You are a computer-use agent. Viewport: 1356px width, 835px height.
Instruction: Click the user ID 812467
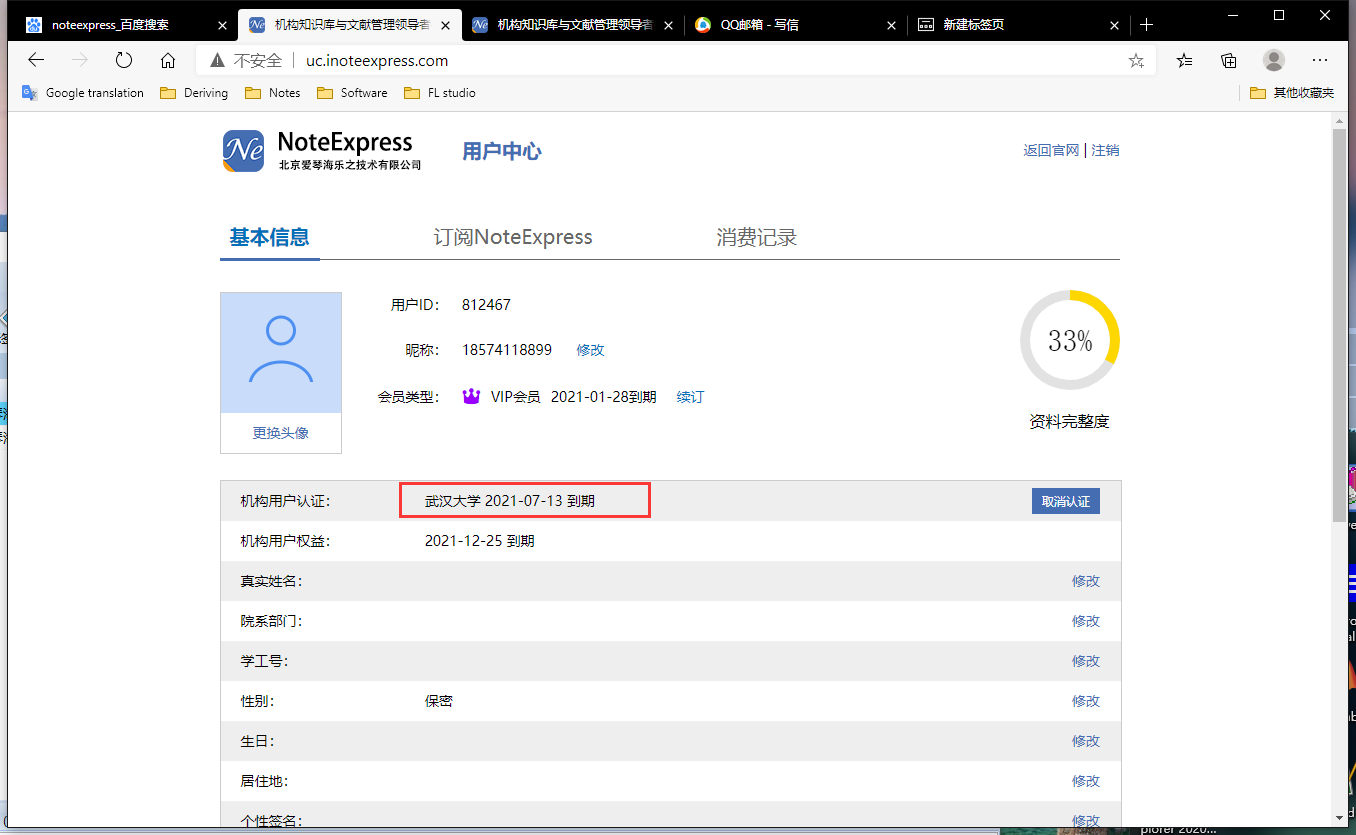coord(486,305)
